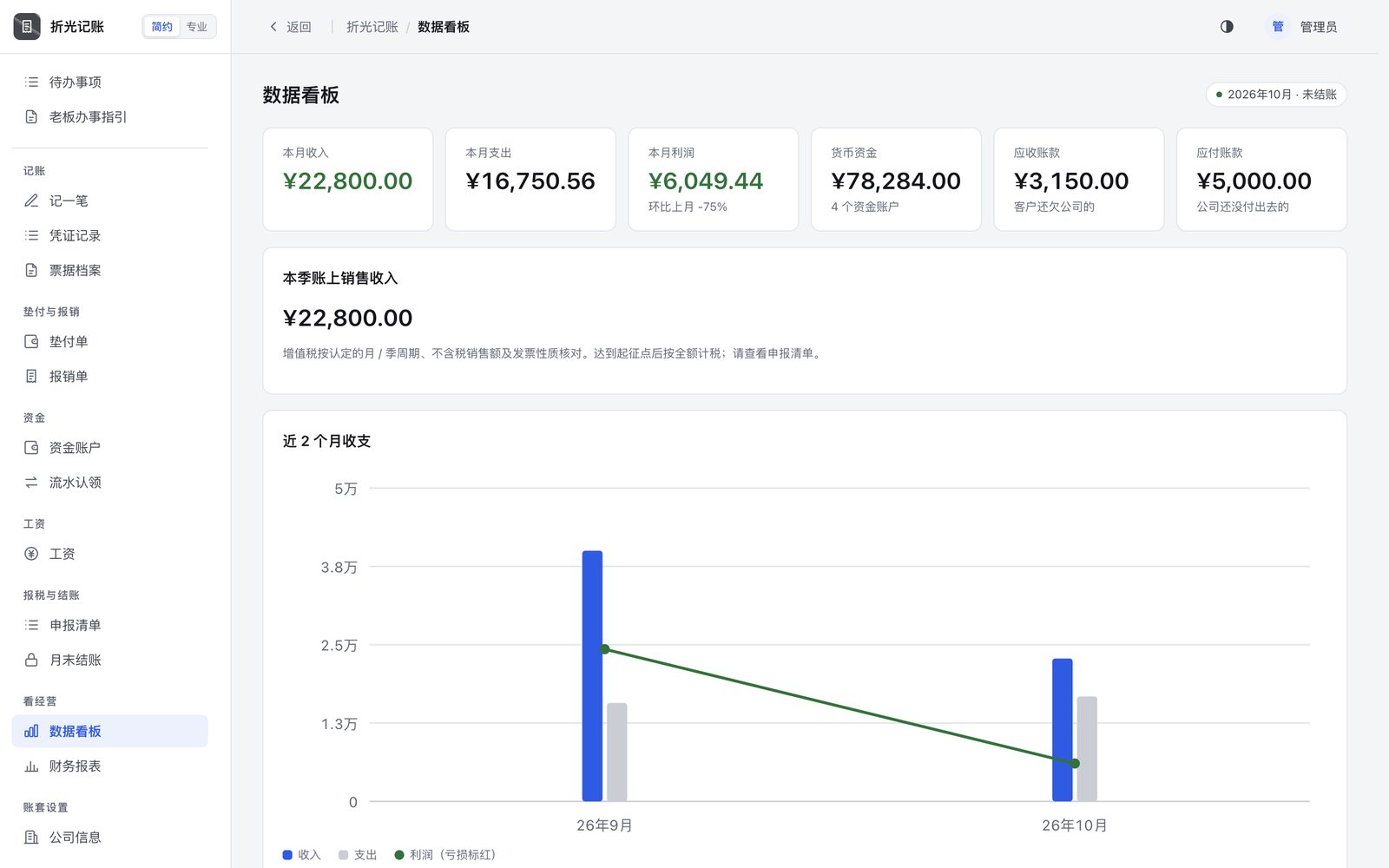Click the 凭证记录 list icon
This screenshot has width=1389, height=868.
click(x=31, y=235)
